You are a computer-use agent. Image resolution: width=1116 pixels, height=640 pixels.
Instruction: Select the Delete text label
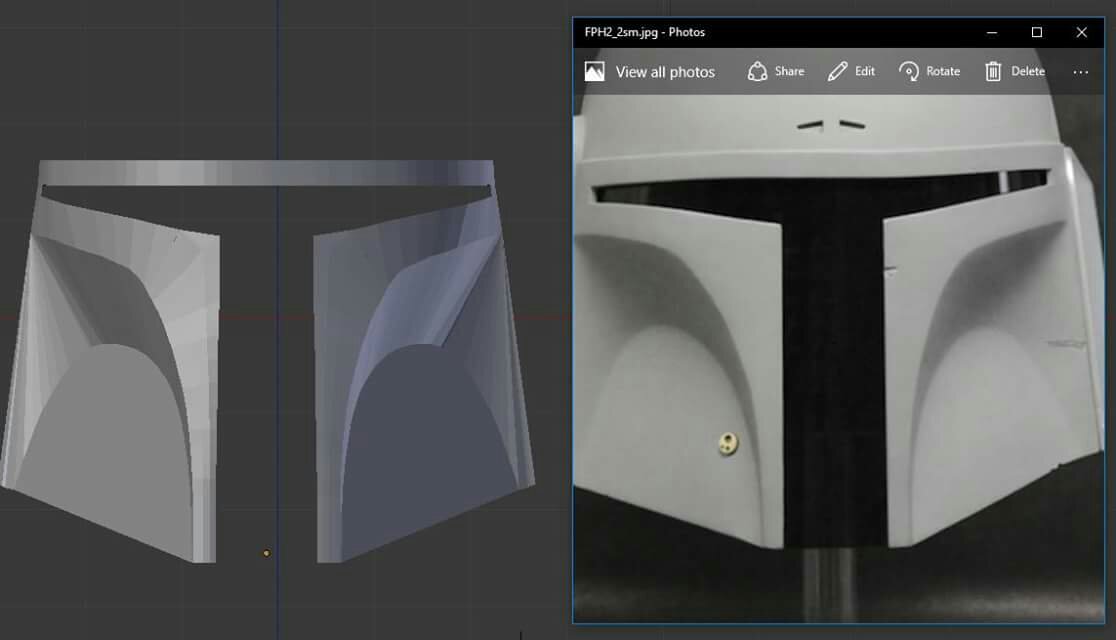pos(1028,71)
